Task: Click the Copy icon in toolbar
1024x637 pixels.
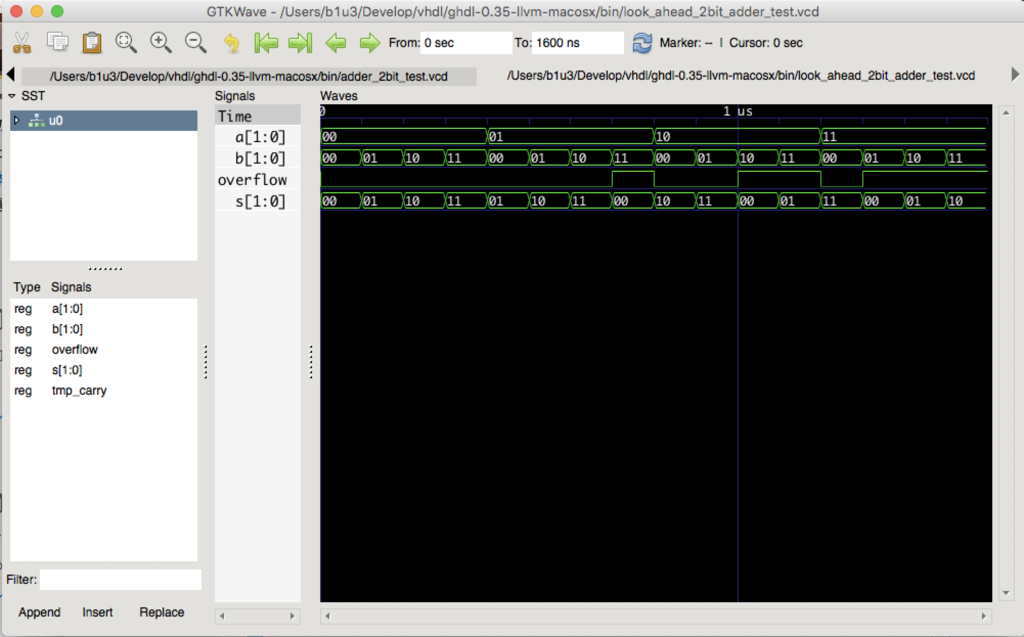Action: tap(57, 42)
